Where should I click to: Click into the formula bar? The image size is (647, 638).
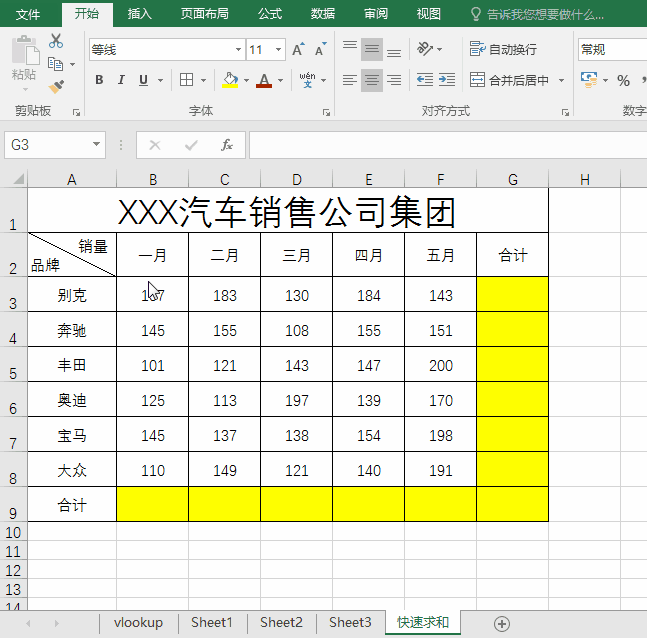448,145
